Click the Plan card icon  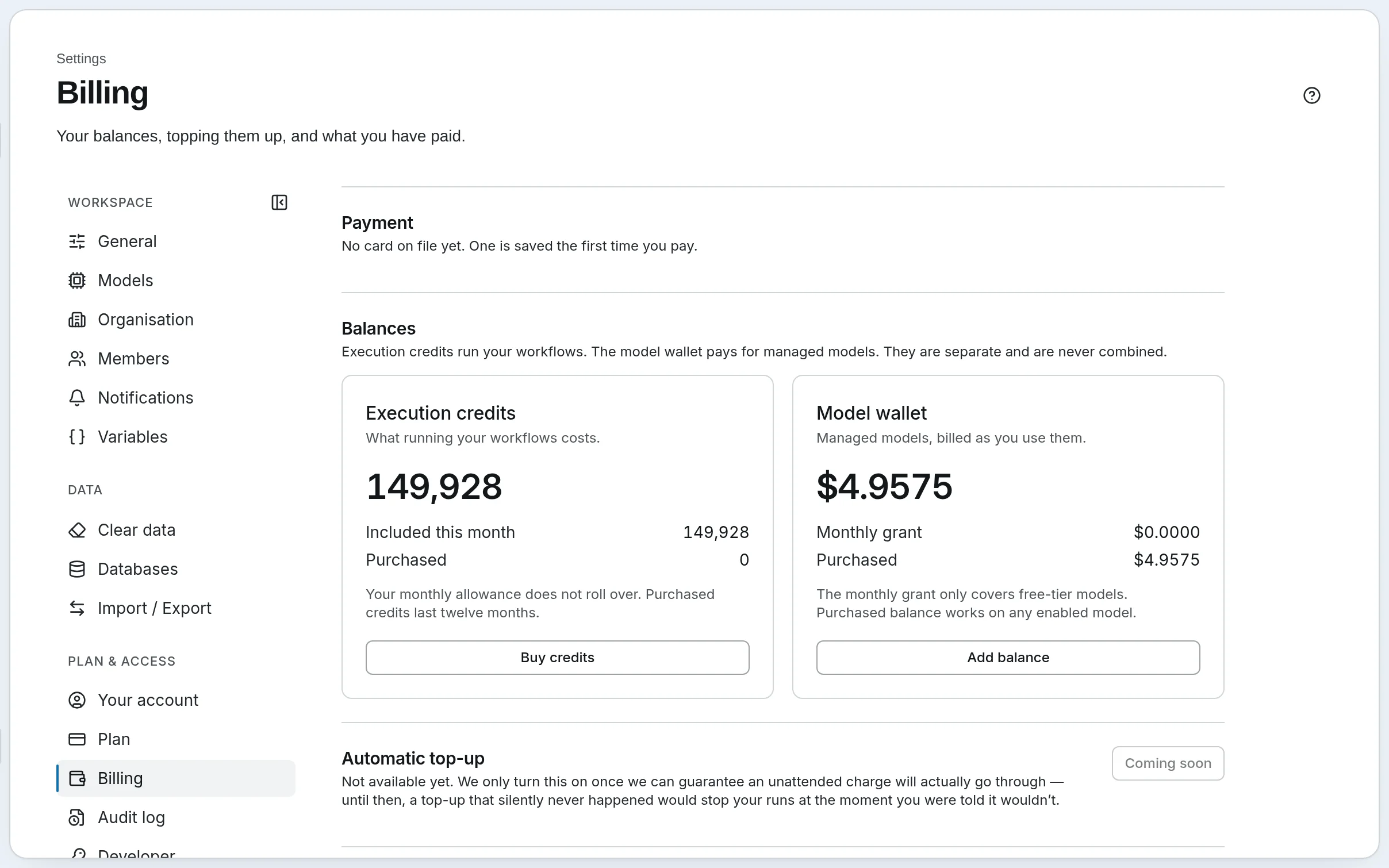[x=77, y=739]
